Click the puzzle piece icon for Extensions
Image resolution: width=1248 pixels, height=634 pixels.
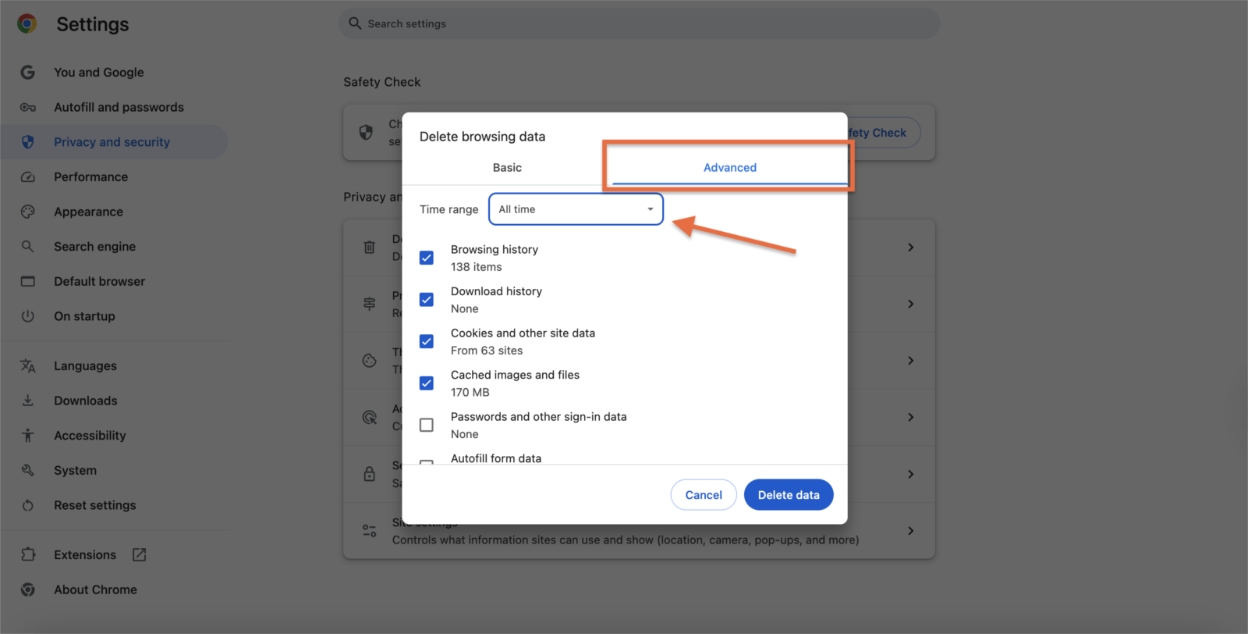point(28,555)
